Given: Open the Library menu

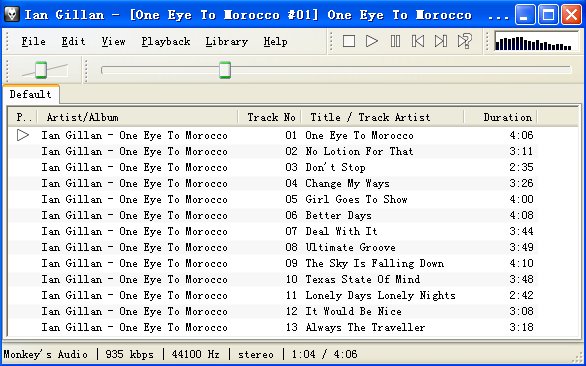Looking at the screenshot, I should click(x=226, y=41).
